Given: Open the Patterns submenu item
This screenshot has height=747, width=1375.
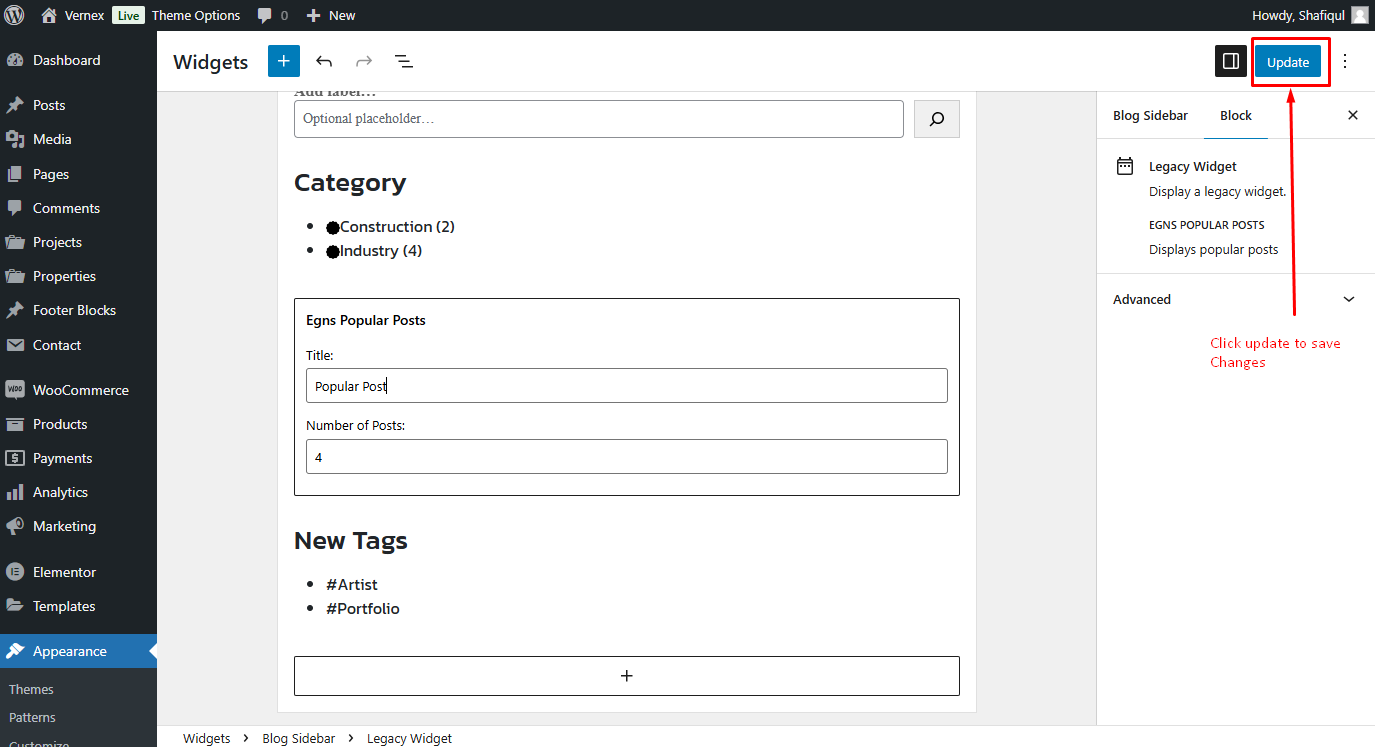Looking at the screenshot, I should (x=32, y=717).
